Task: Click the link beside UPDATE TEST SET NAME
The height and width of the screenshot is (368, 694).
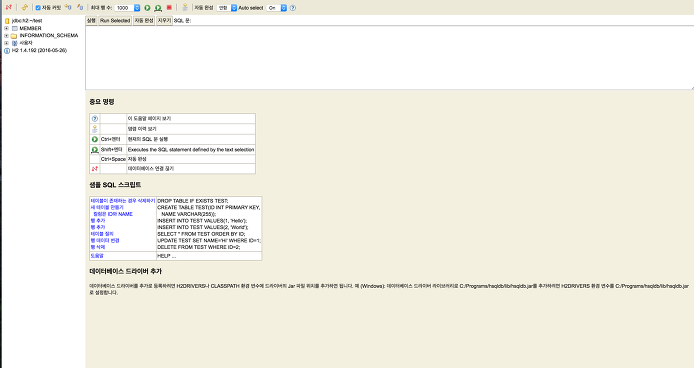Action: (x=105, y=240)
